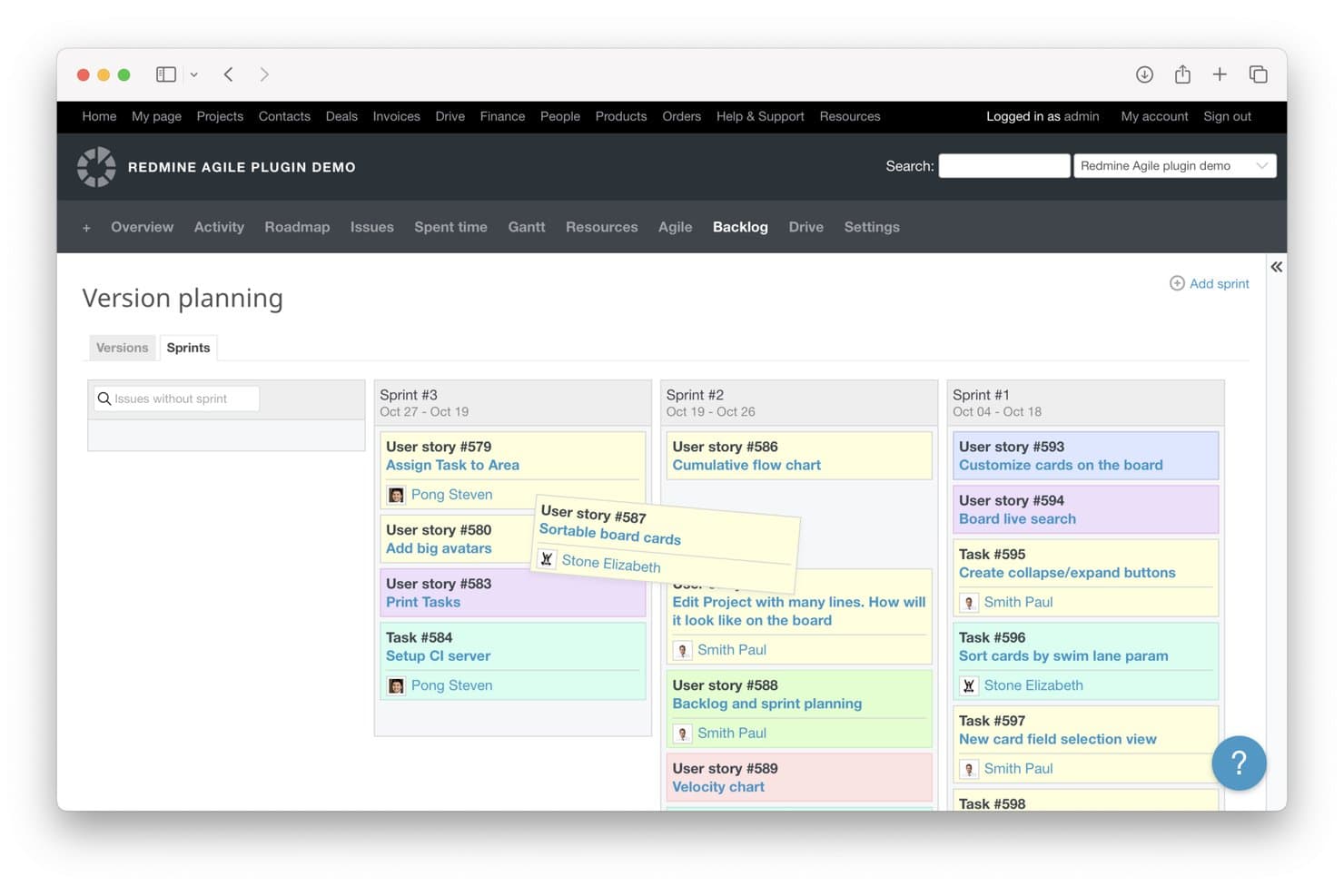The width and height of the screenshot is (1344, 896).
Task: Open a new tab with the plus icon
Action: [x=1220, y=74]
